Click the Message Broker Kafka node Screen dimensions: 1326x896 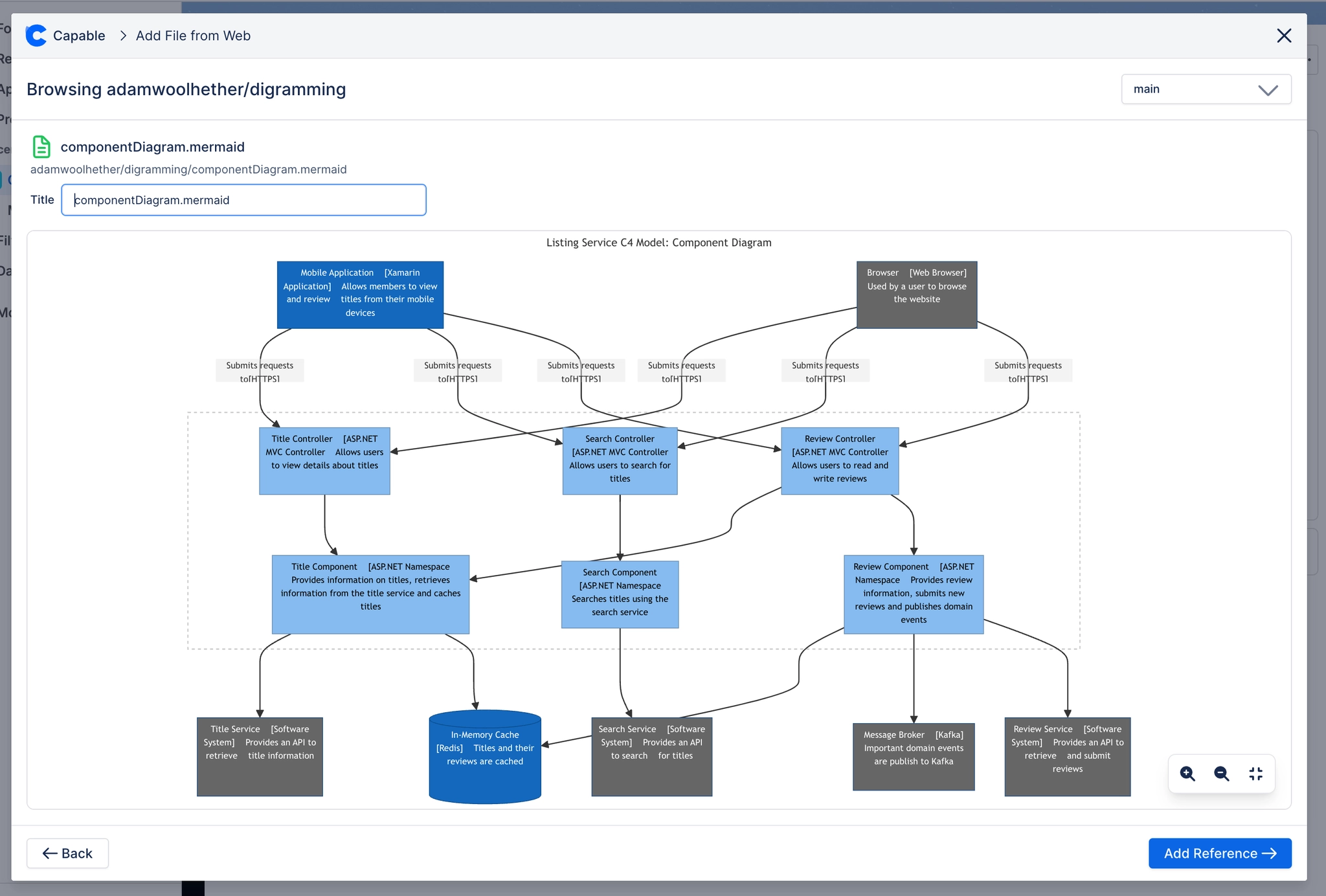point(914,757)
